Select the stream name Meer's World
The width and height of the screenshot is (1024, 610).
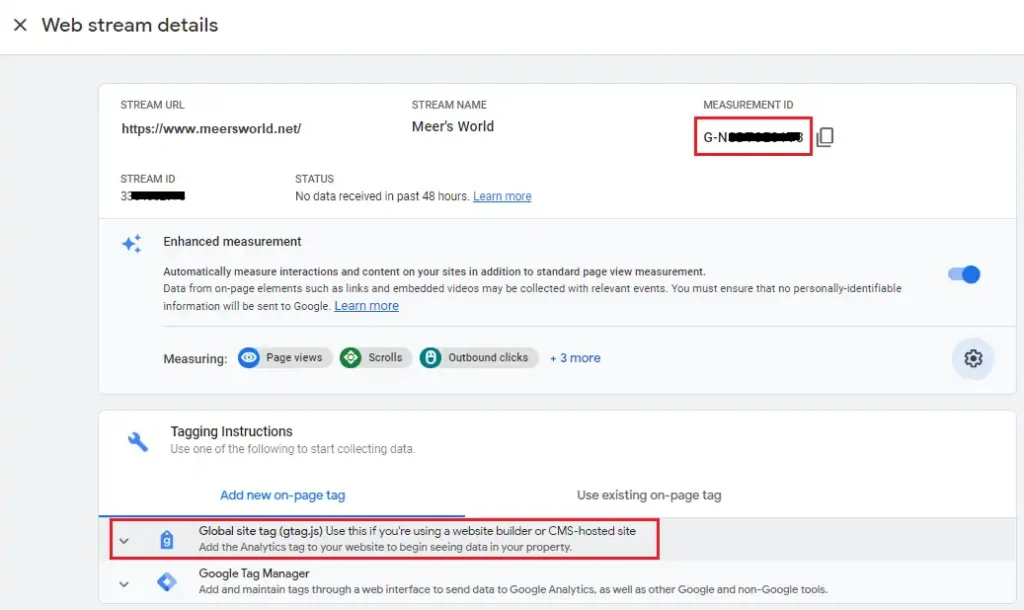pos(453,127)
